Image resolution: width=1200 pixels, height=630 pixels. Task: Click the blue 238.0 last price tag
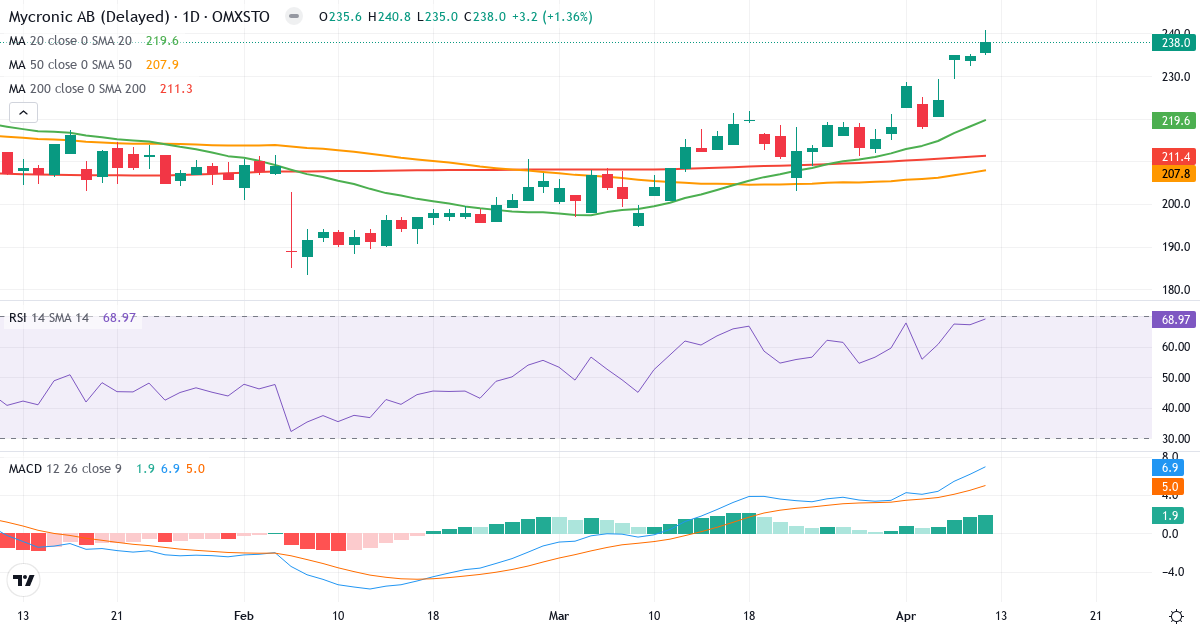pyautogui.click(x=1173, y=43)
